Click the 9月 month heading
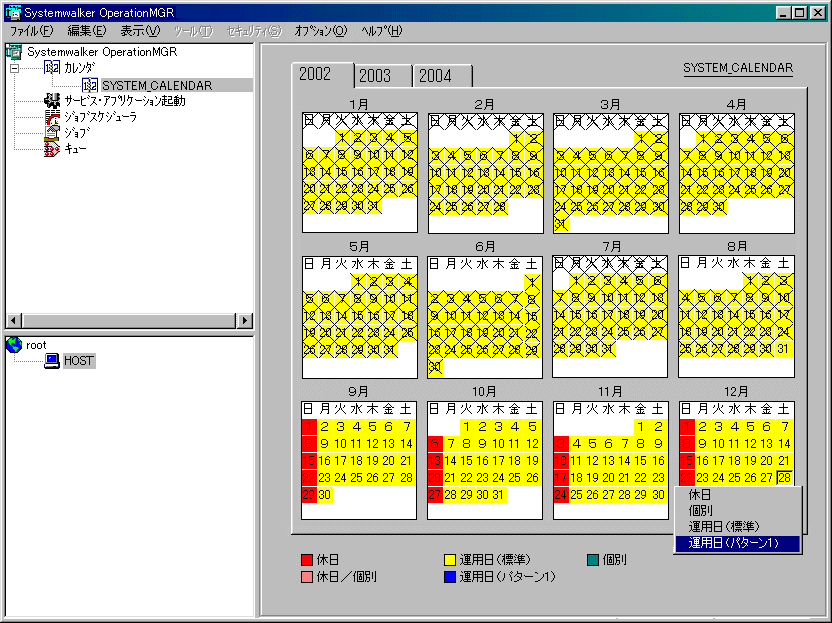This screenshot has height=623, width=832. point(359,392)
